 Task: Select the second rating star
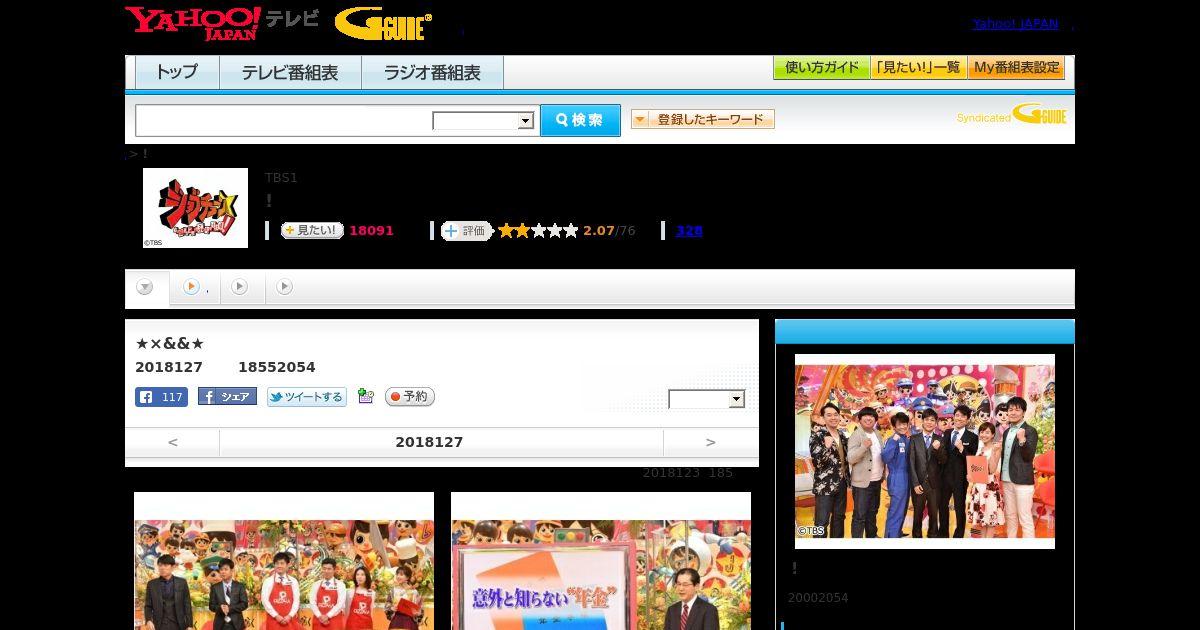pos(522,230)
